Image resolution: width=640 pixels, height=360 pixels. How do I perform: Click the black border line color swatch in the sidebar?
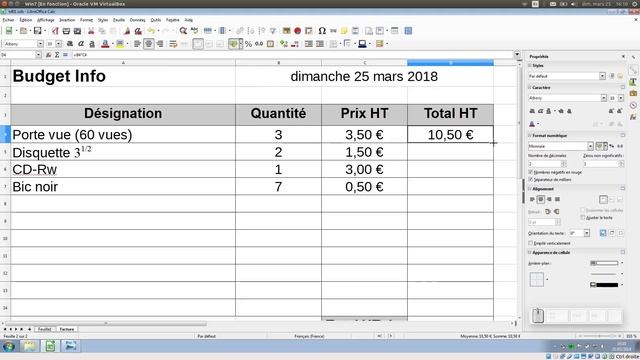[x=604, y=284]
